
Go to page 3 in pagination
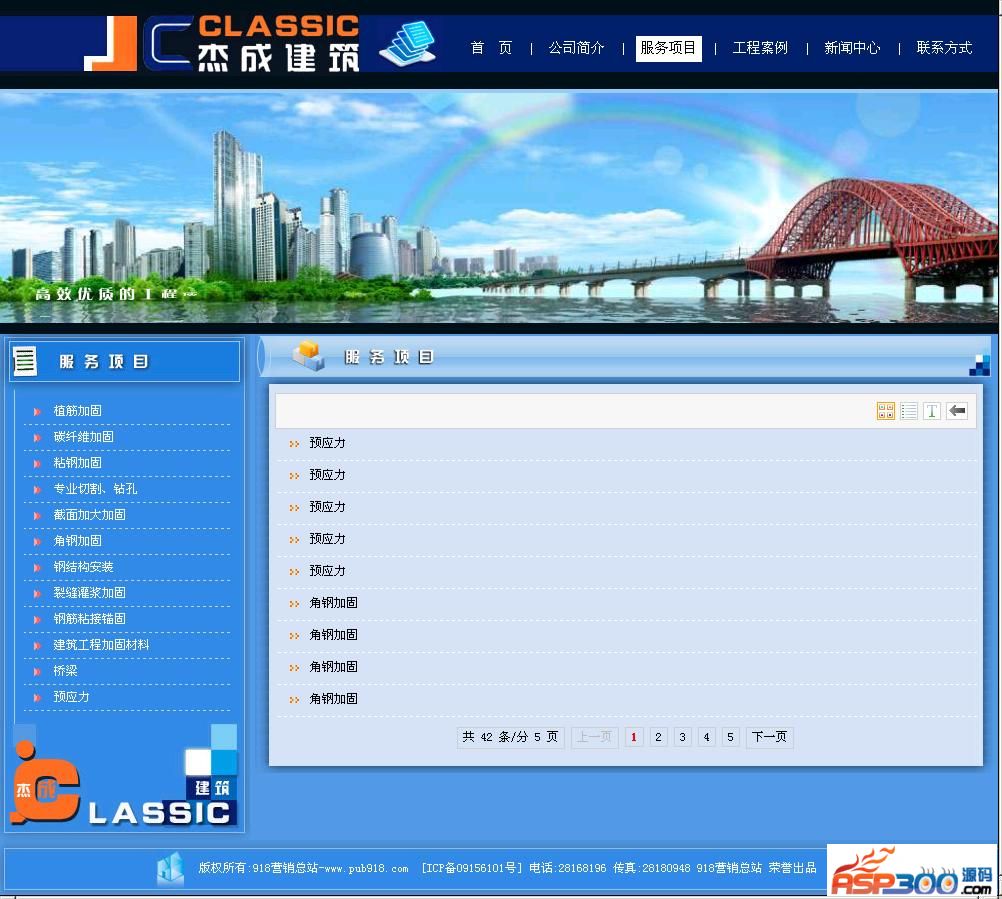[682, 737]
